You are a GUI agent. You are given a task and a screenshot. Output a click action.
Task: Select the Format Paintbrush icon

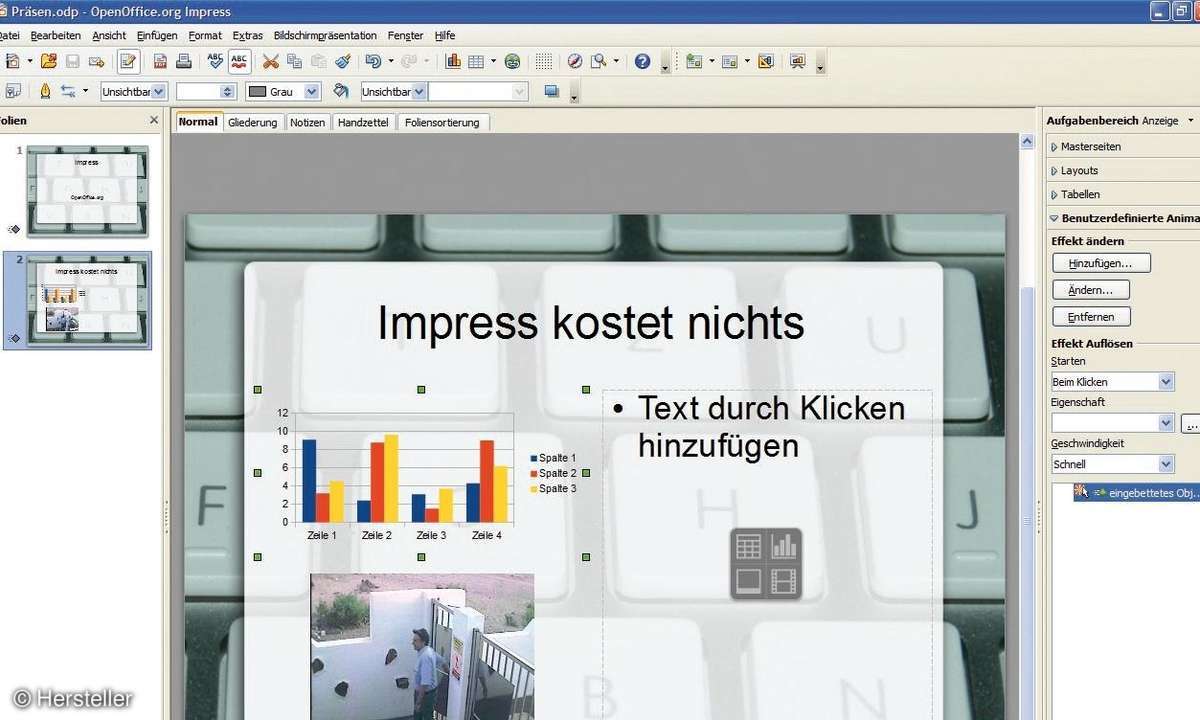click(x=343, y=61)
